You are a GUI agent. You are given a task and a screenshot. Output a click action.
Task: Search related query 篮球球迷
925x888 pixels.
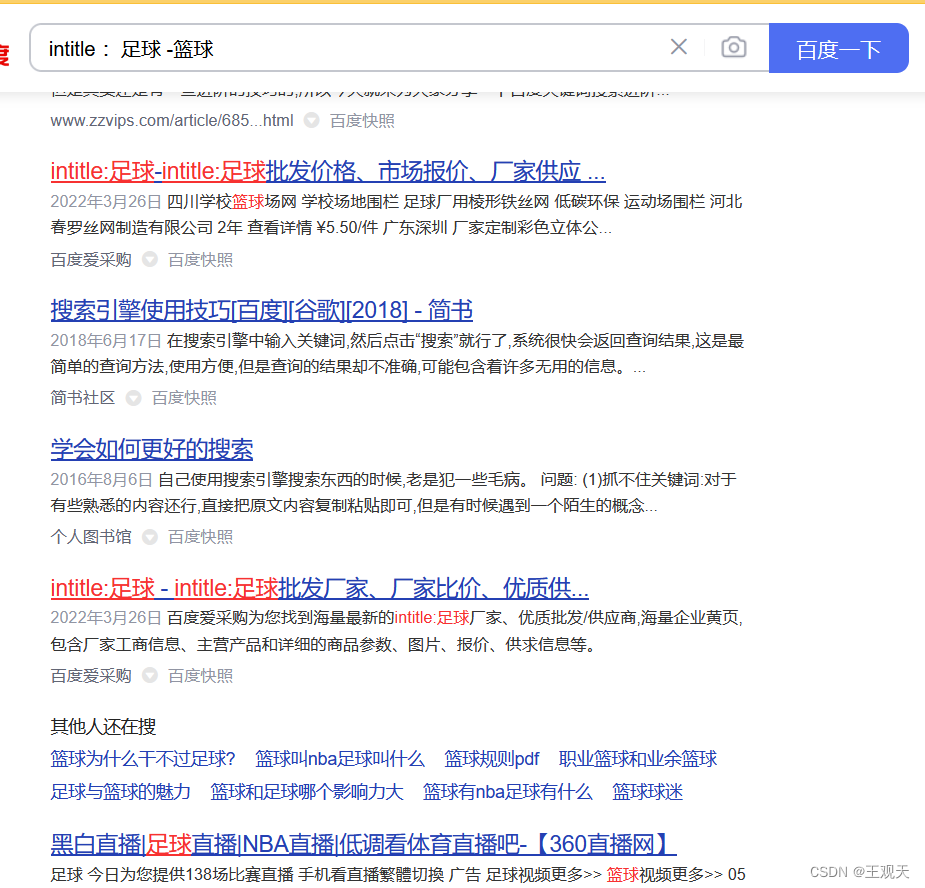click(x=647, y=792)
